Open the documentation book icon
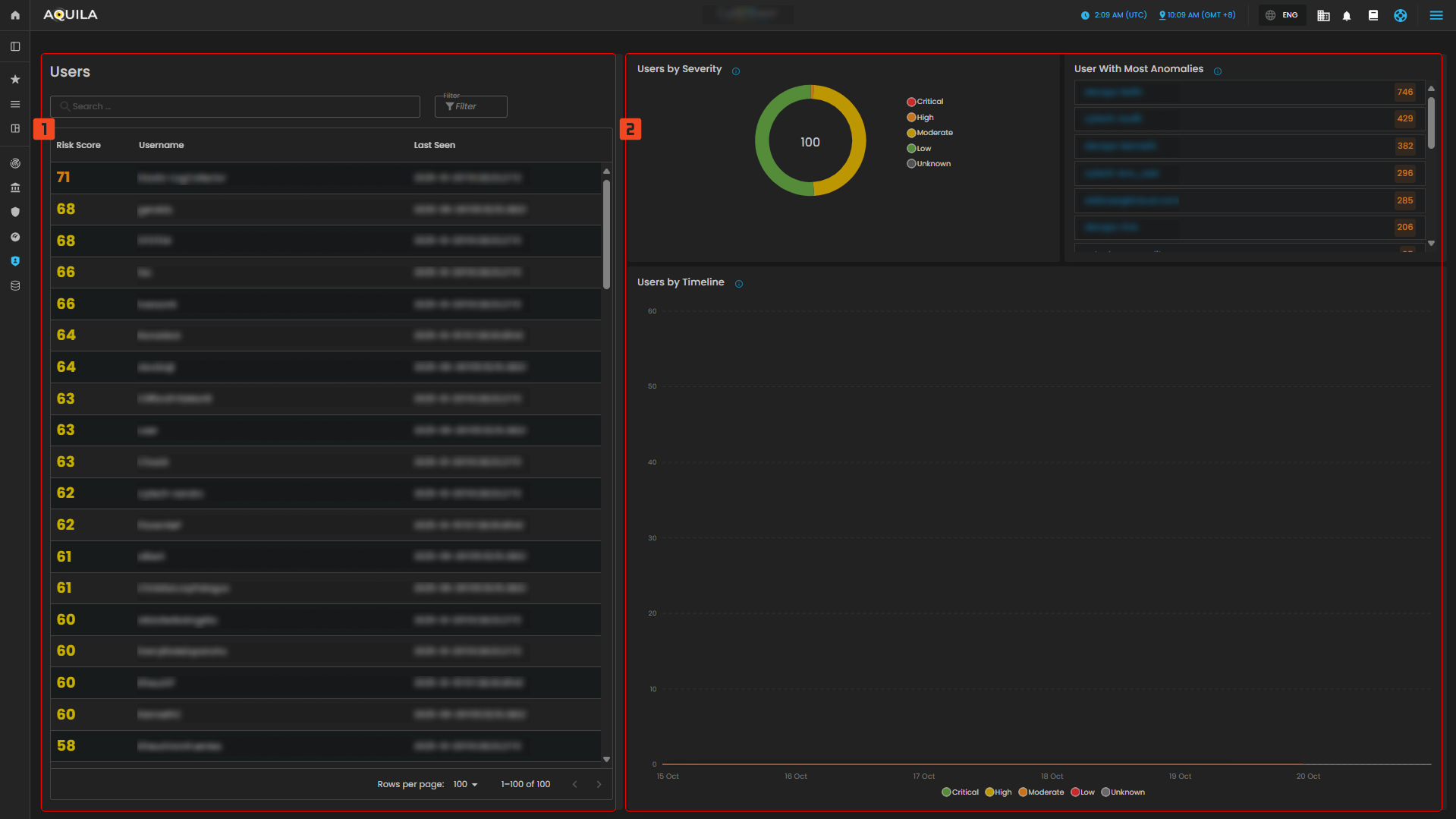1456x819 pixels. coord(1373,15)
